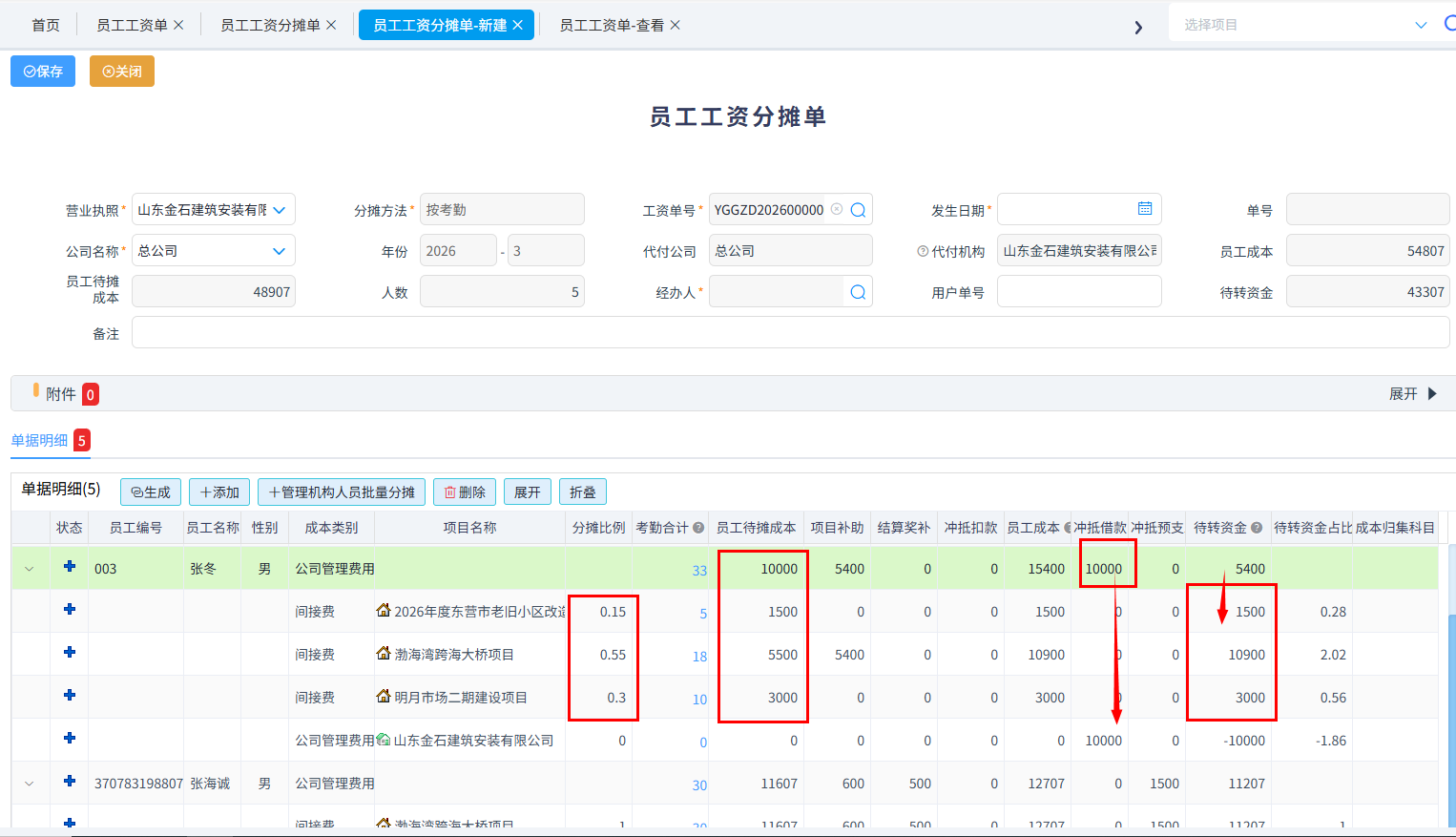Switch to the 首页 tab
Viewport: 1456px width, 837px height.
(x=46, y=25)
